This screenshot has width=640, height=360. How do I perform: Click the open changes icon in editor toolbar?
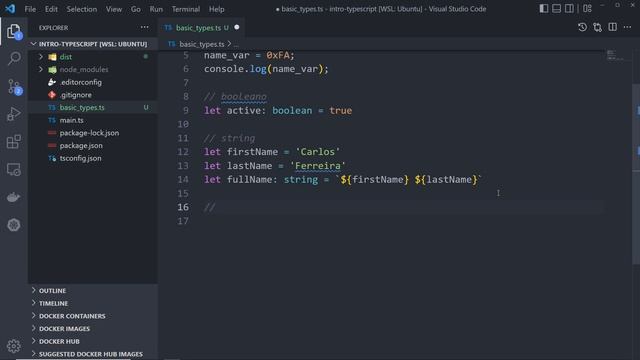pyautogui.click(x=598, y=27)
